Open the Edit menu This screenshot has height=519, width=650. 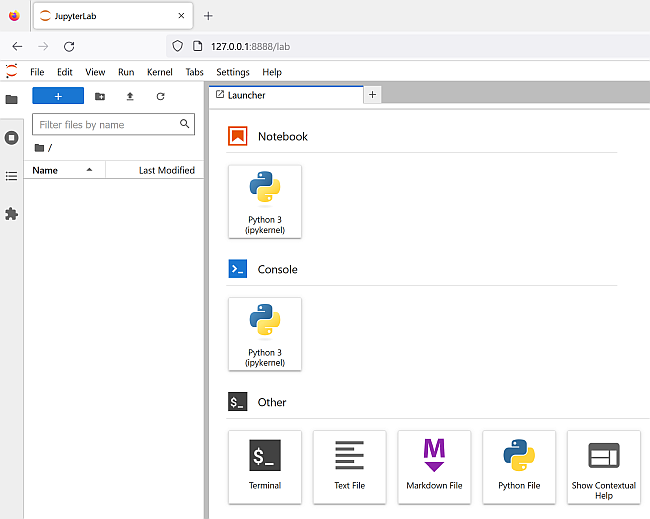point(65,72)
